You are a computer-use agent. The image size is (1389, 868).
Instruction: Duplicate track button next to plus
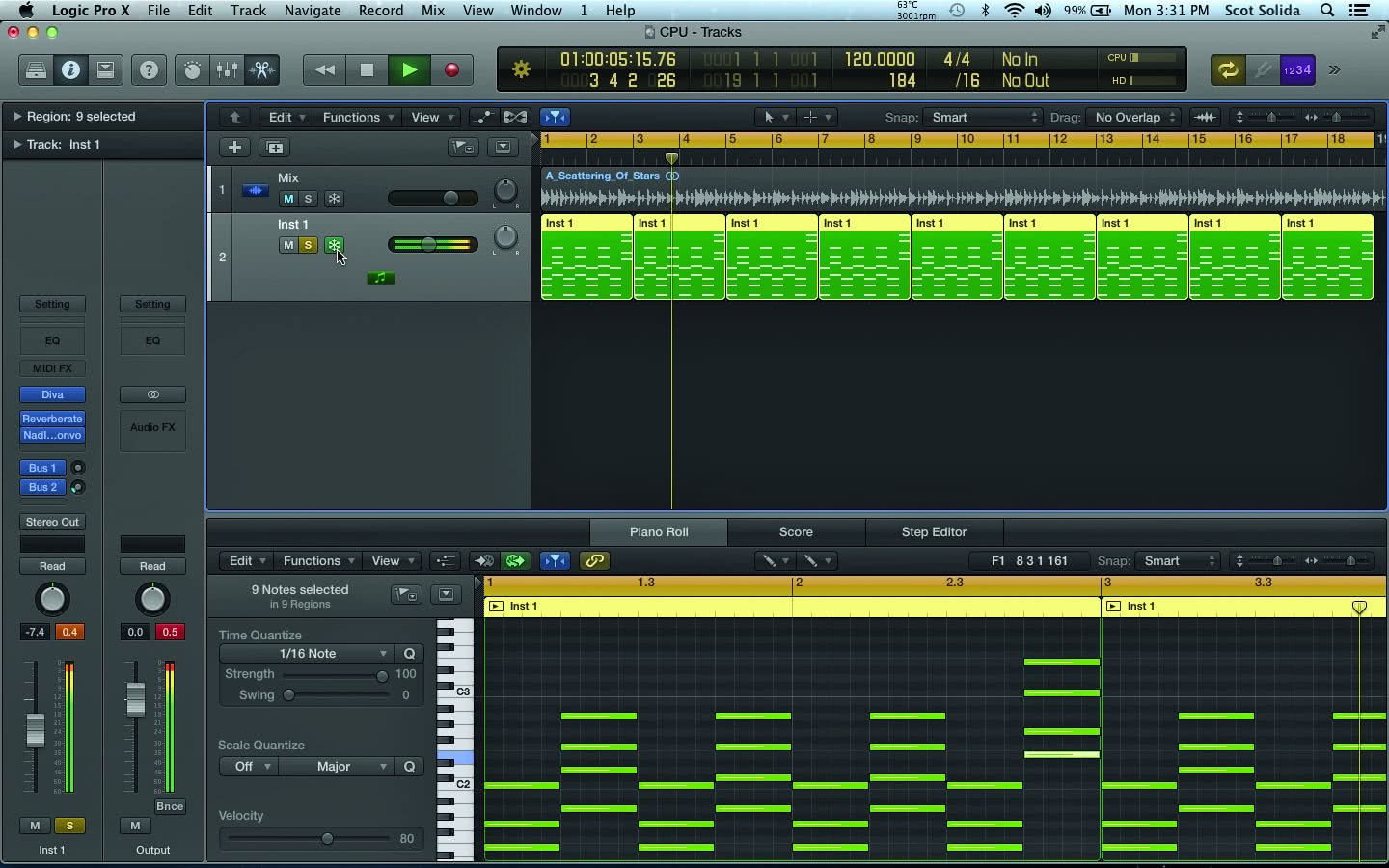[275, 147]
